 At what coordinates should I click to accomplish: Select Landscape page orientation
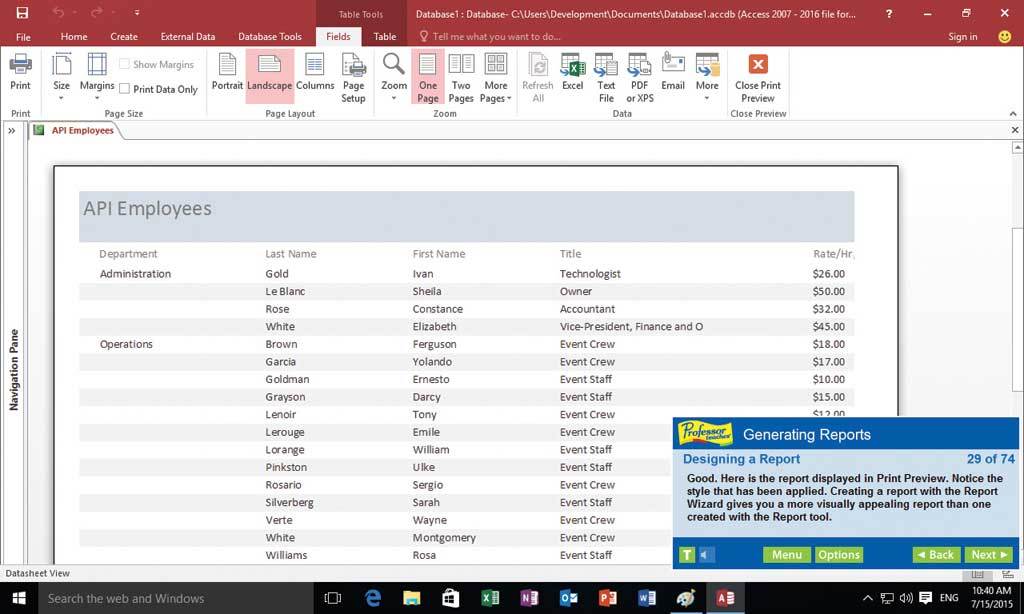269,73
